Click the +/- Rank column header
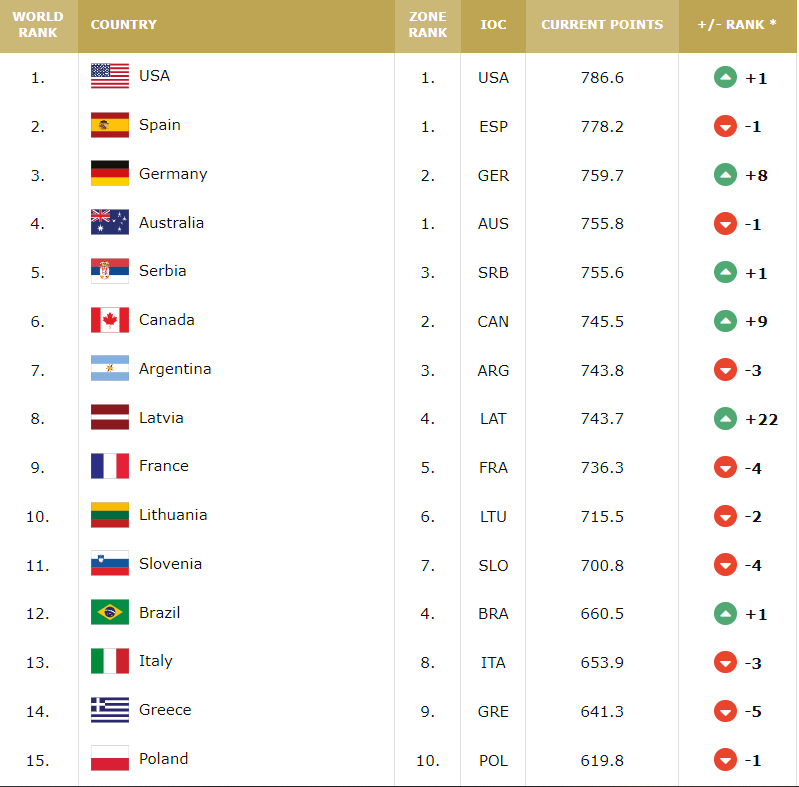Image resolution: width=799 pixels, height=787 pixels. [738, 25]
